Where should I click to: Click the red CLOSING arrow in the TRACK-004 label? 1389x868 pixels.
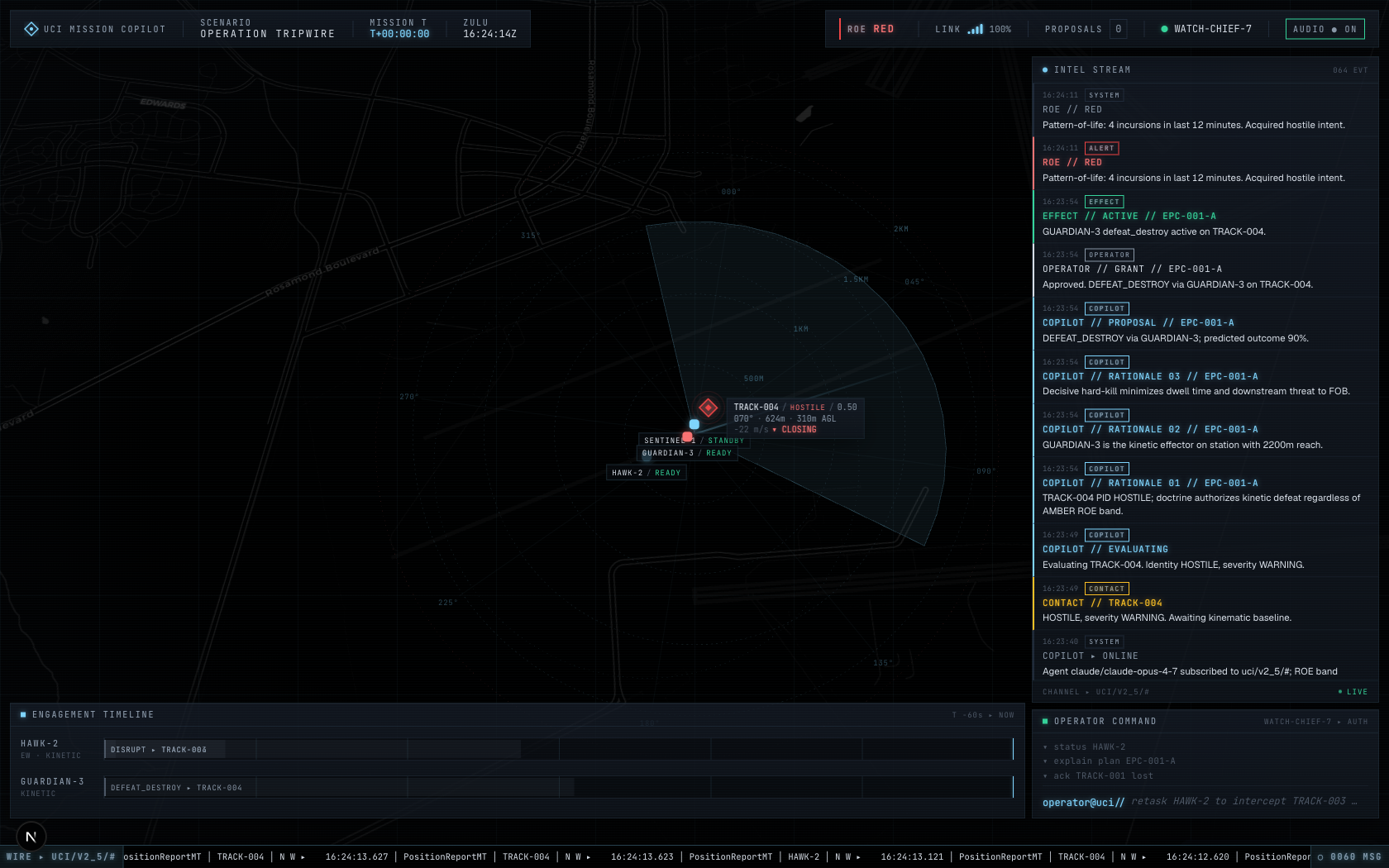click(775, 430)
